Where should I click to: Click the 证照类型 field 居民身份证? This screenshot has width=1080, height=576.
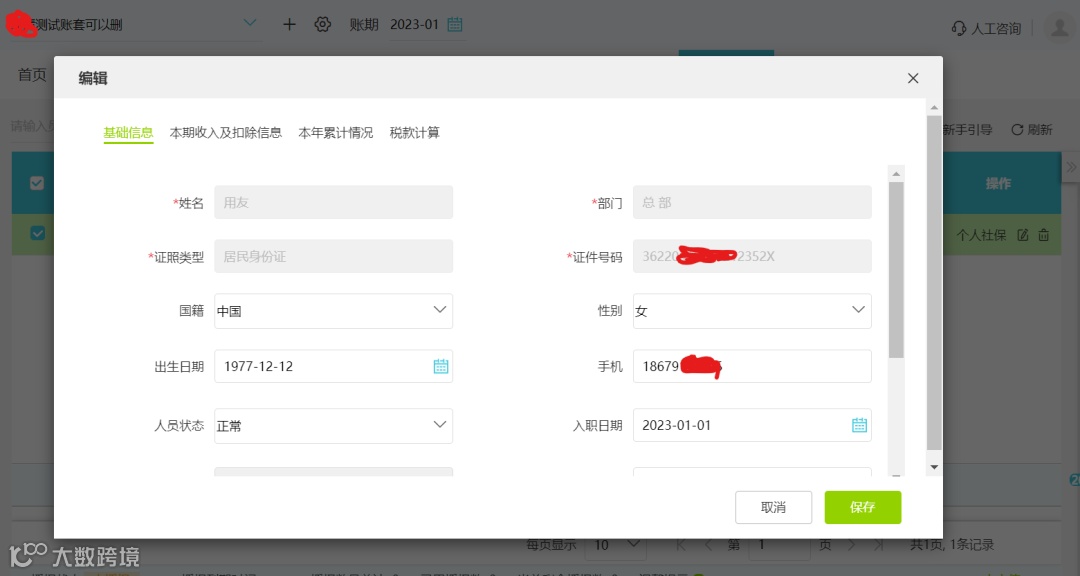333,256
